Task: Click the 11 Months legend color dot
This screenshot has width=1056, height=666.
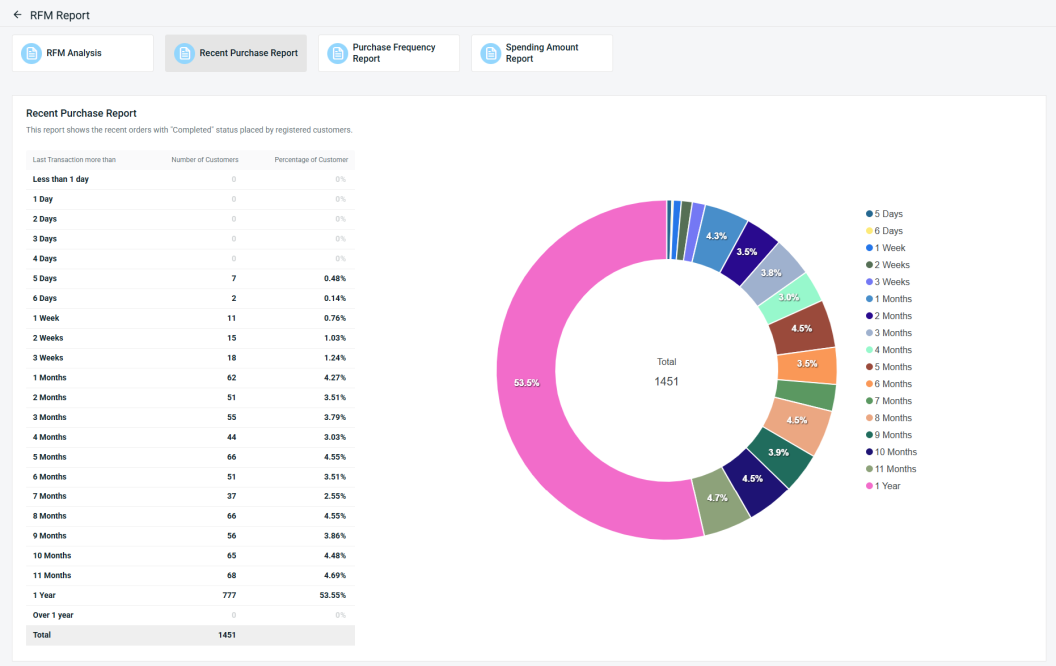Action: [x=869, y=469]
